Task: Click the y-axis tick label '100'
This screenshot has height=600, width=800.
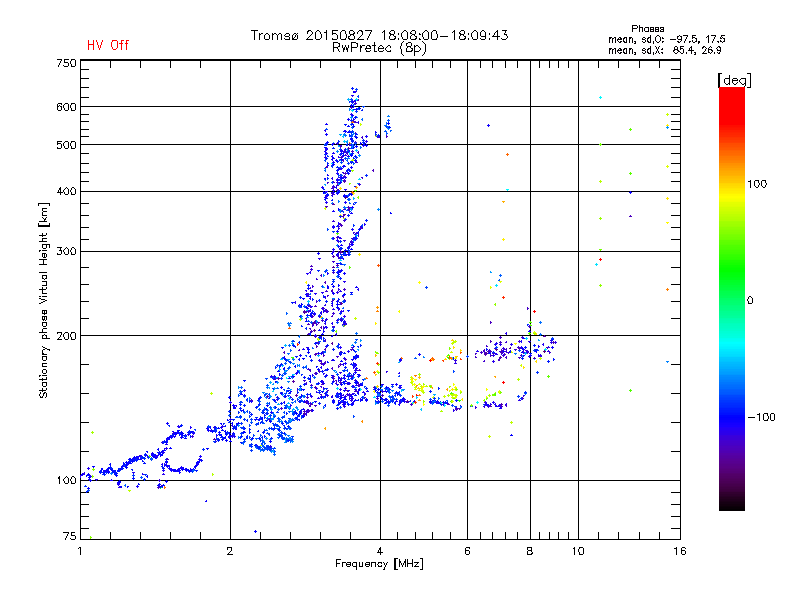Action: coord(67,480)
